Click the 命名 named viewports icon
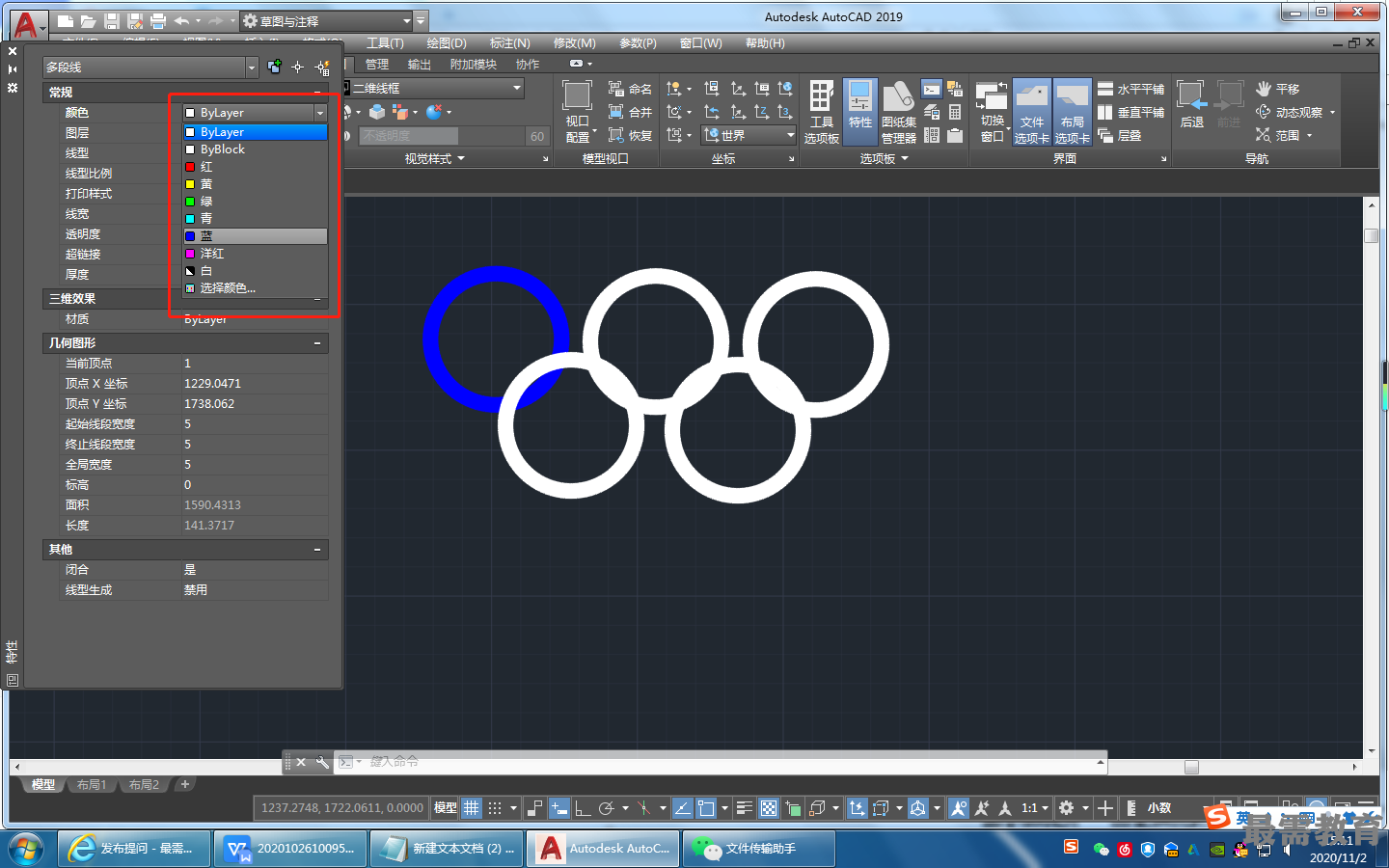The image size is (1389, 868). 629,89
